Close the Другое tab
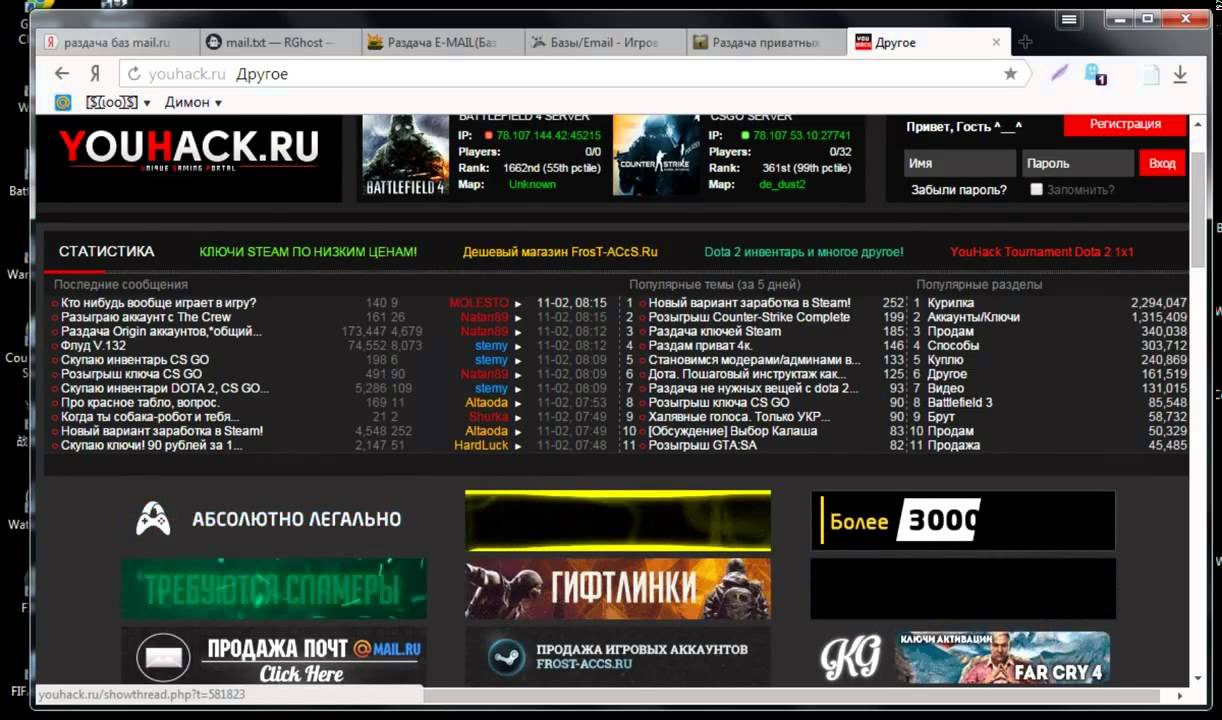The width and height of the screenshot is (1222, 720). point(996,42)
